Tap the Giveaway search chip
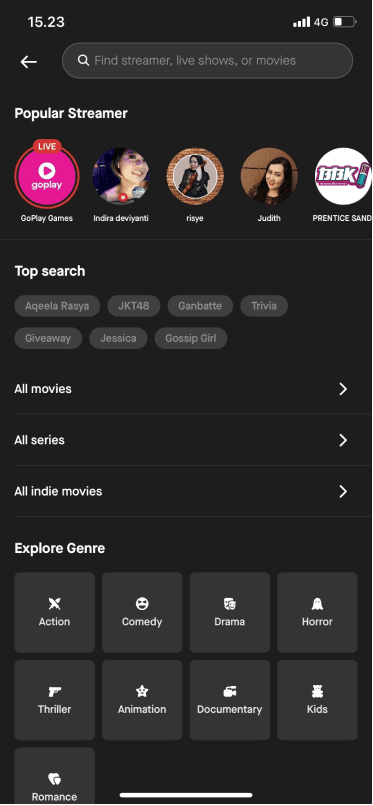The width and height of the screenshot is (373, 805). pos(48,338)
